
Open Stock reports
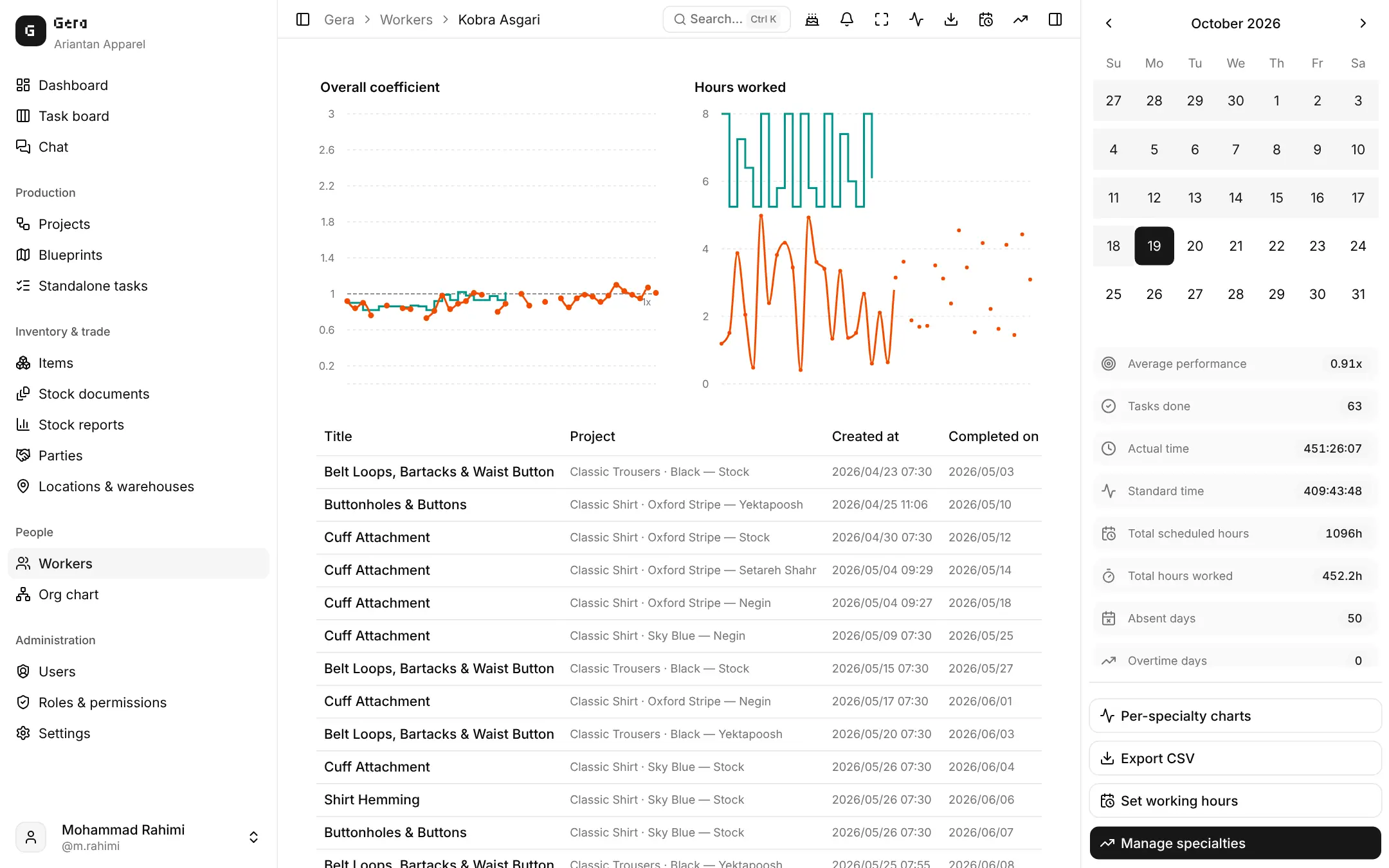(138, 424)
